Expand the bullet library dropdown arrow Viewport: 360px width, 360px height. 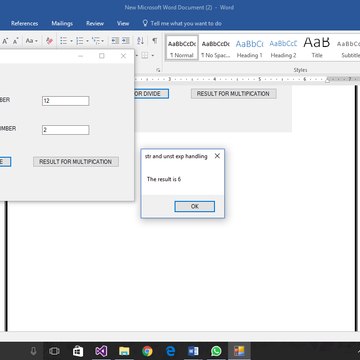pos(71,41)
